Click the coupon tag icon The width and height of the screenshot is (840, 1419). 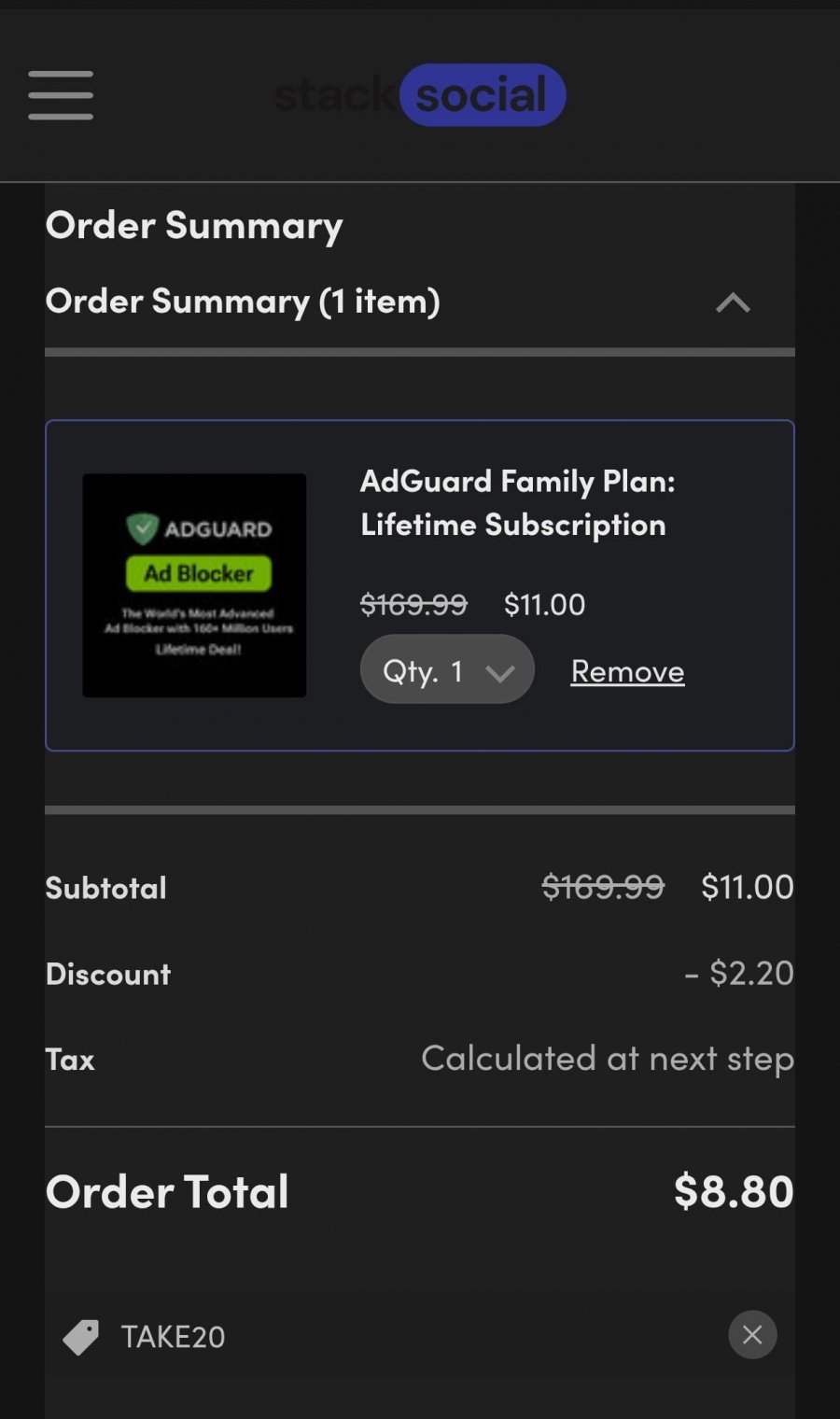(x=81, y=1337)
